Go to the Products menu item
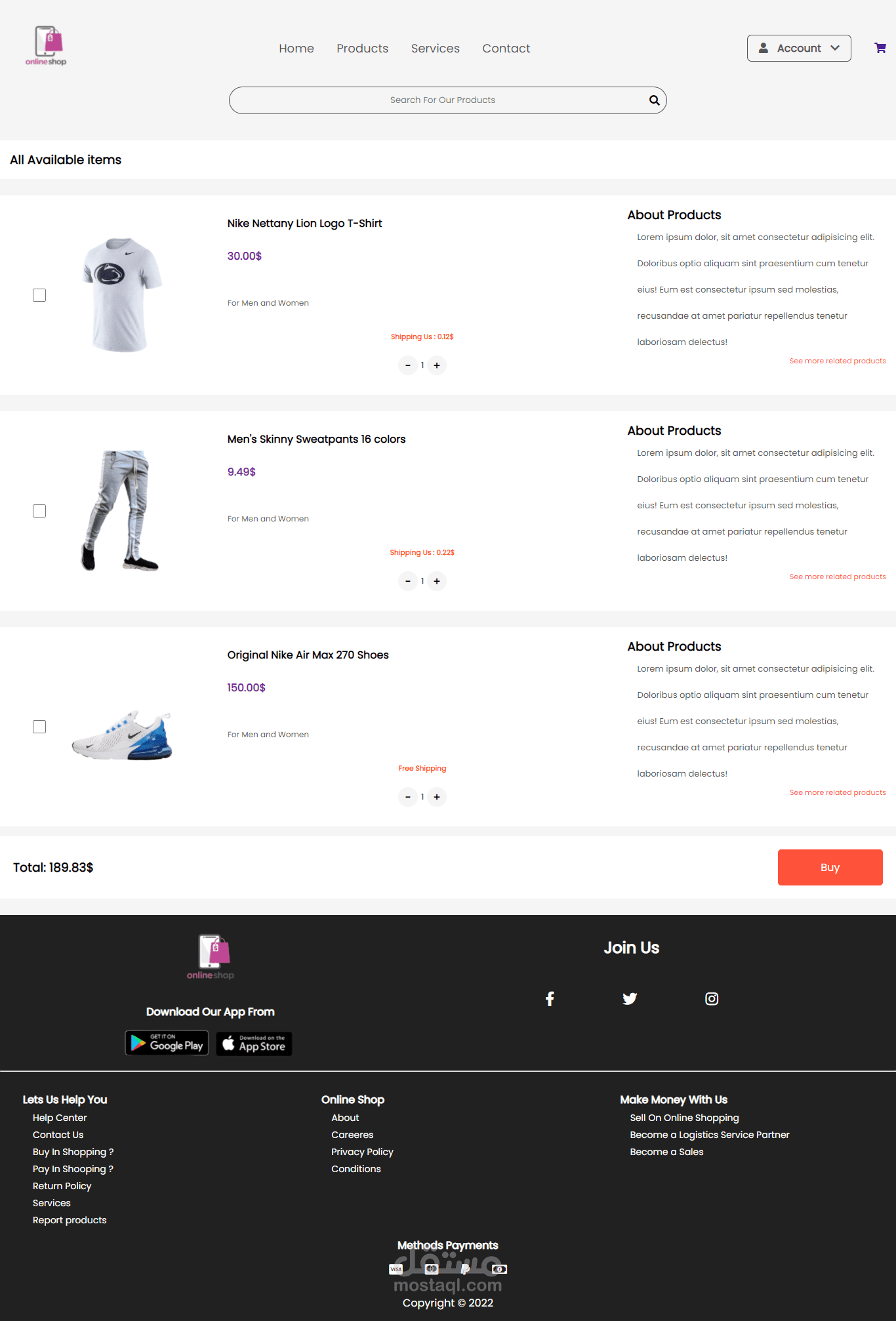Screen dimensions: 896x1321 click(x=363, y=49)
